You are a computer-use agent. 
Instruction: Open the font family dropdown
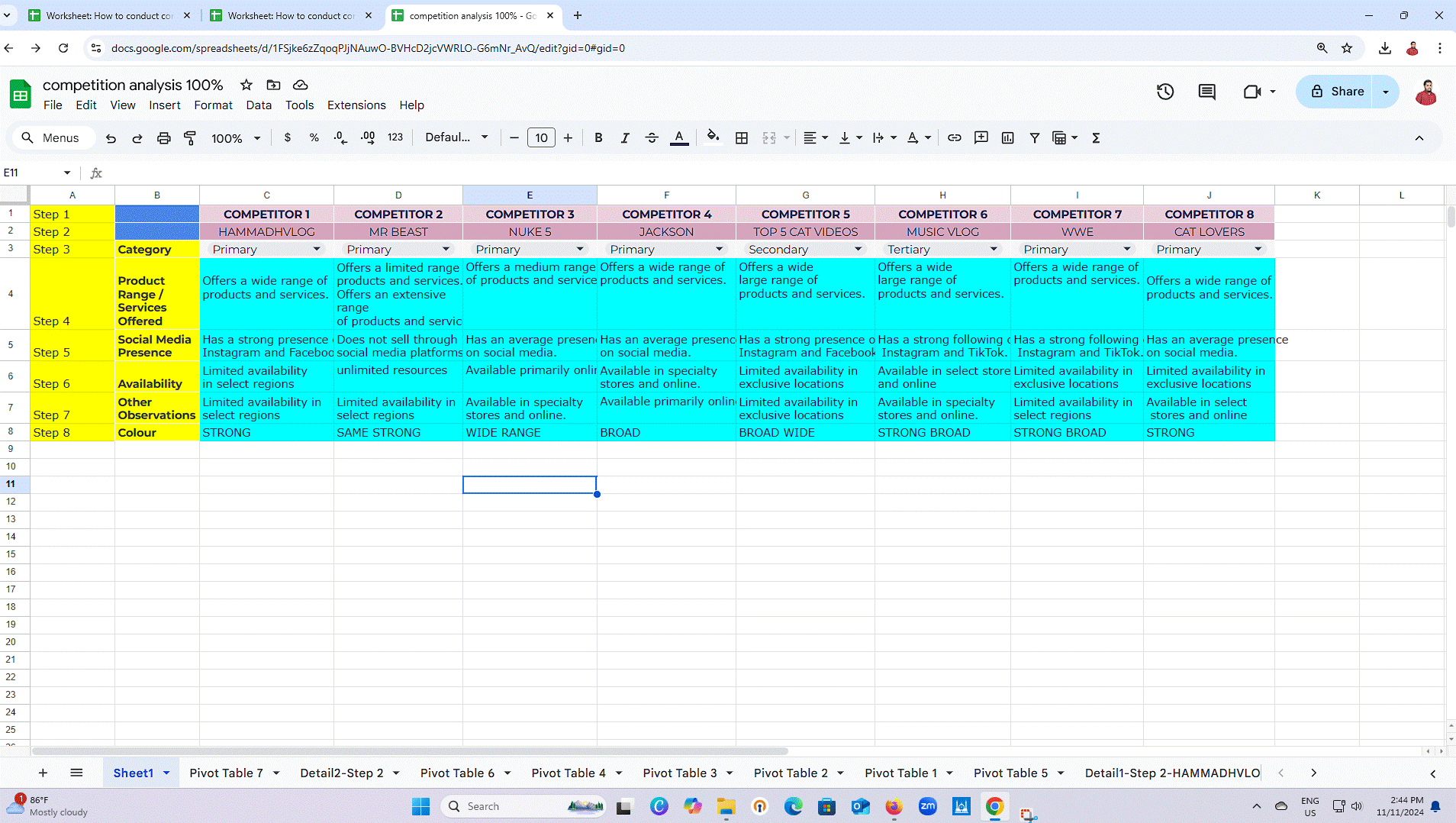point(456,137)
